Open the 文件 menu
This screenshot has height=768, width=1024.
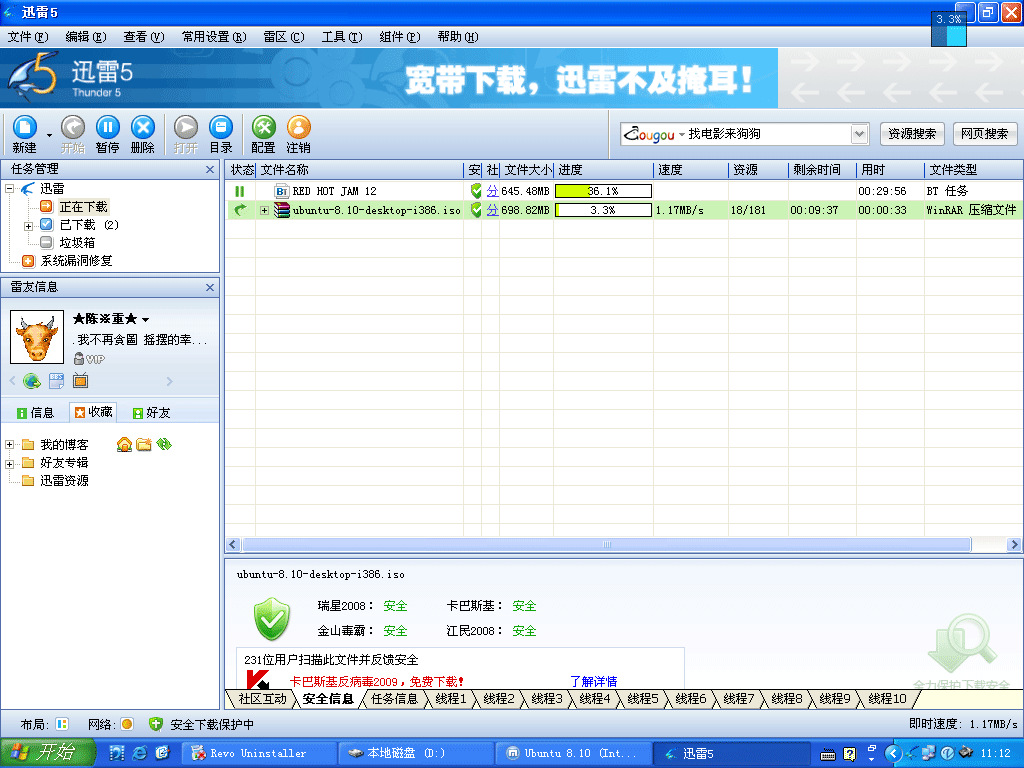pyautogui.click(x=27, y=37)
